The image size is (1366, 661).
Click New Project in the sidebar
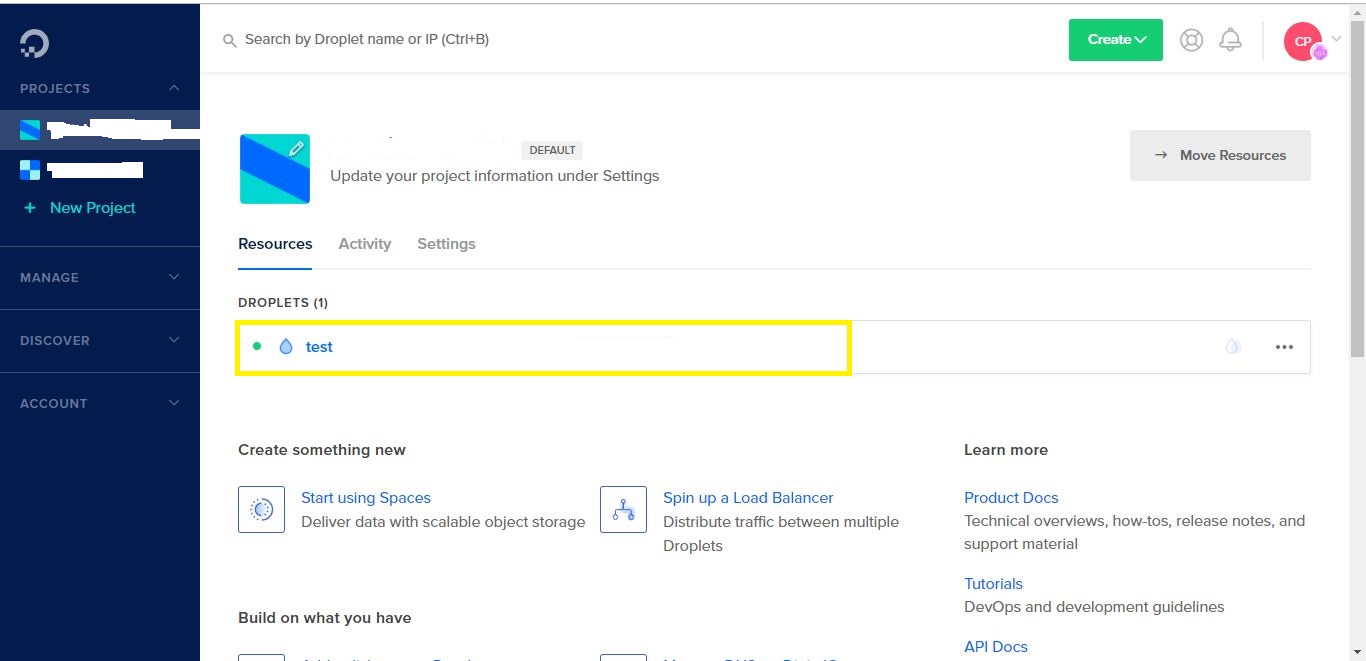tap(91, 207)
